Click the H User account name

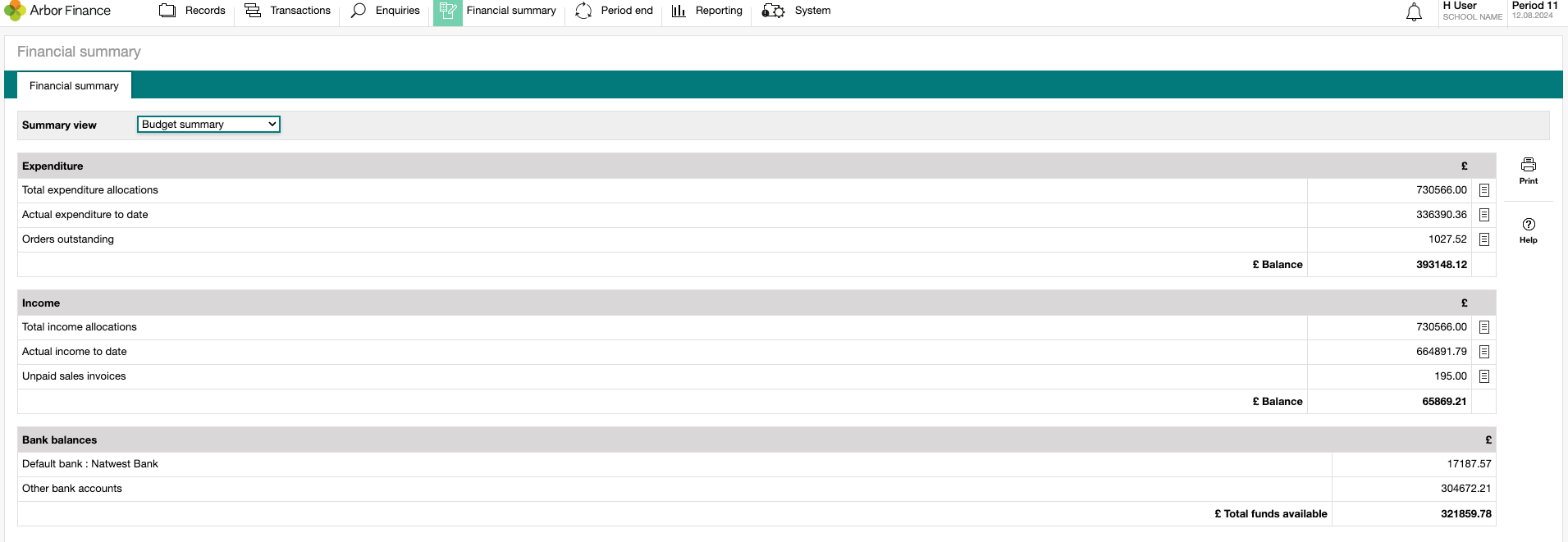point(1460,6)
